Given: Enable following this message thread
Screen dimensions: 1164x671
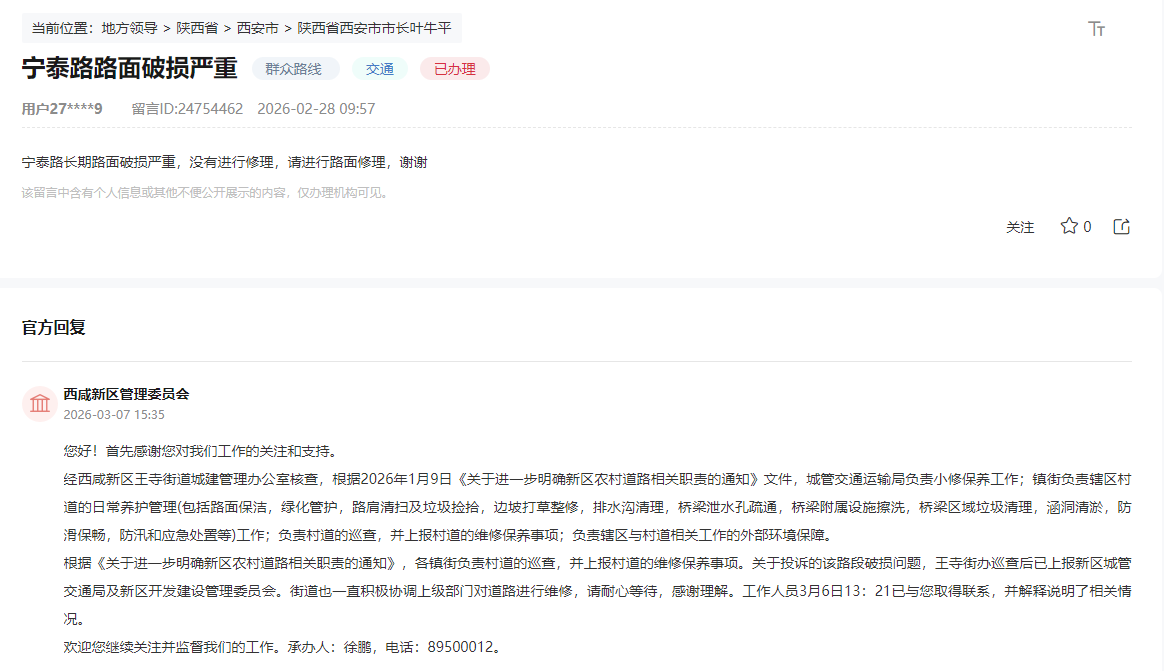Looking at the screenshot, I should coord(1020,226).
